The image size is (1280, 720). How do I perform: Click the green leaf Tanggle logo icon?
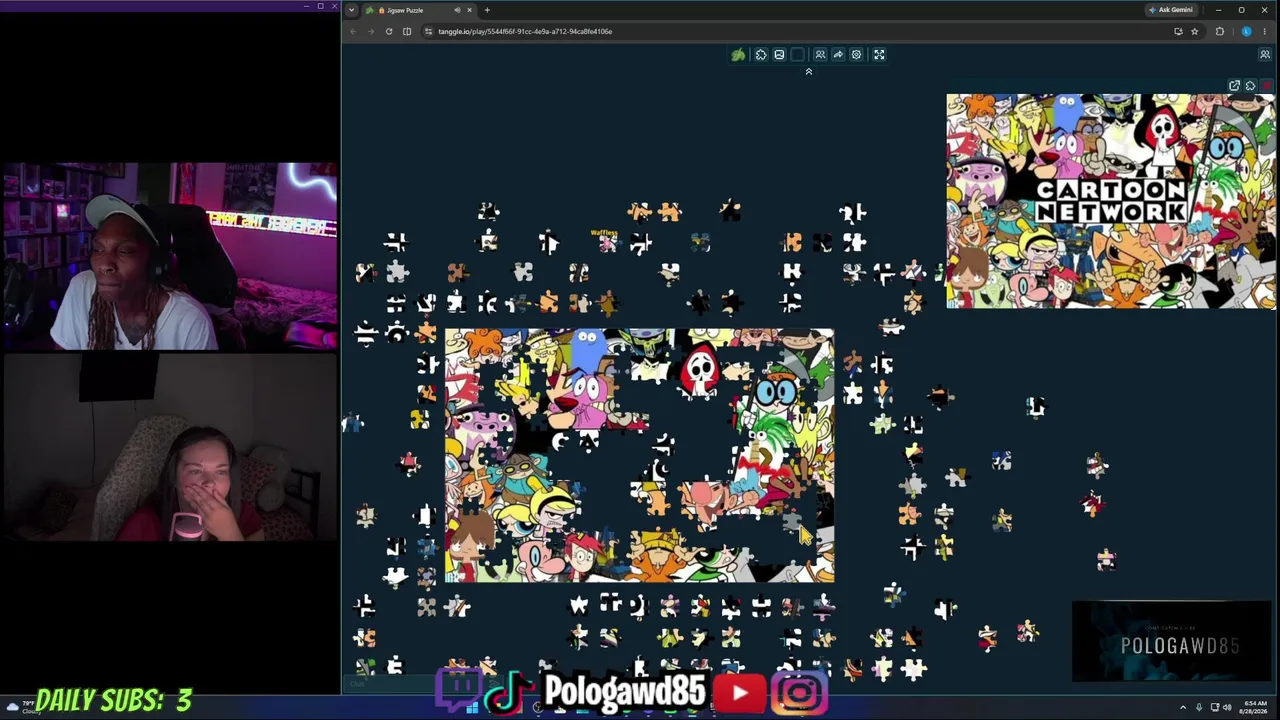tap(738, 55)
